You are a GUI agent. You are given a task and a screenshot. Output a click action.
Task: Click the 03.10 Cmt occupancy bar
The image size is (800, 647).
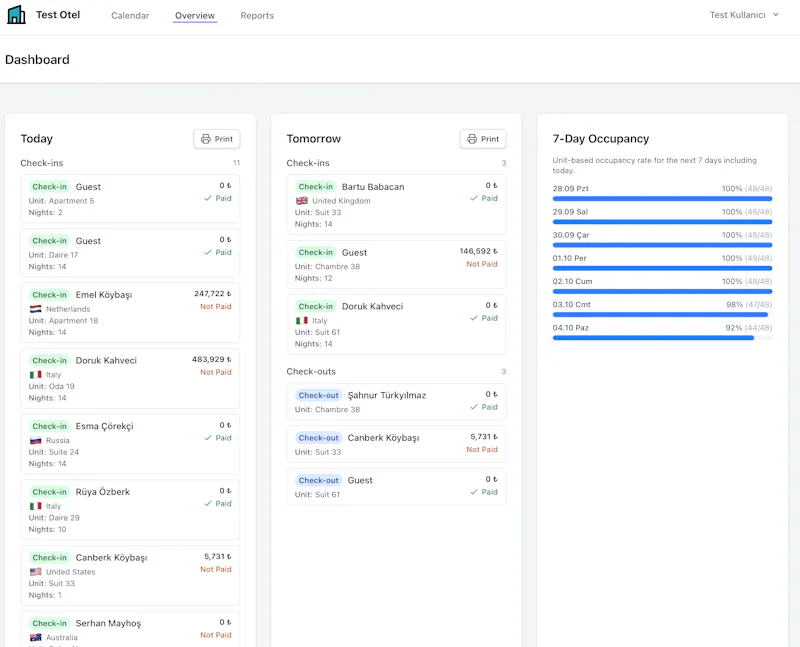point(662,315)
